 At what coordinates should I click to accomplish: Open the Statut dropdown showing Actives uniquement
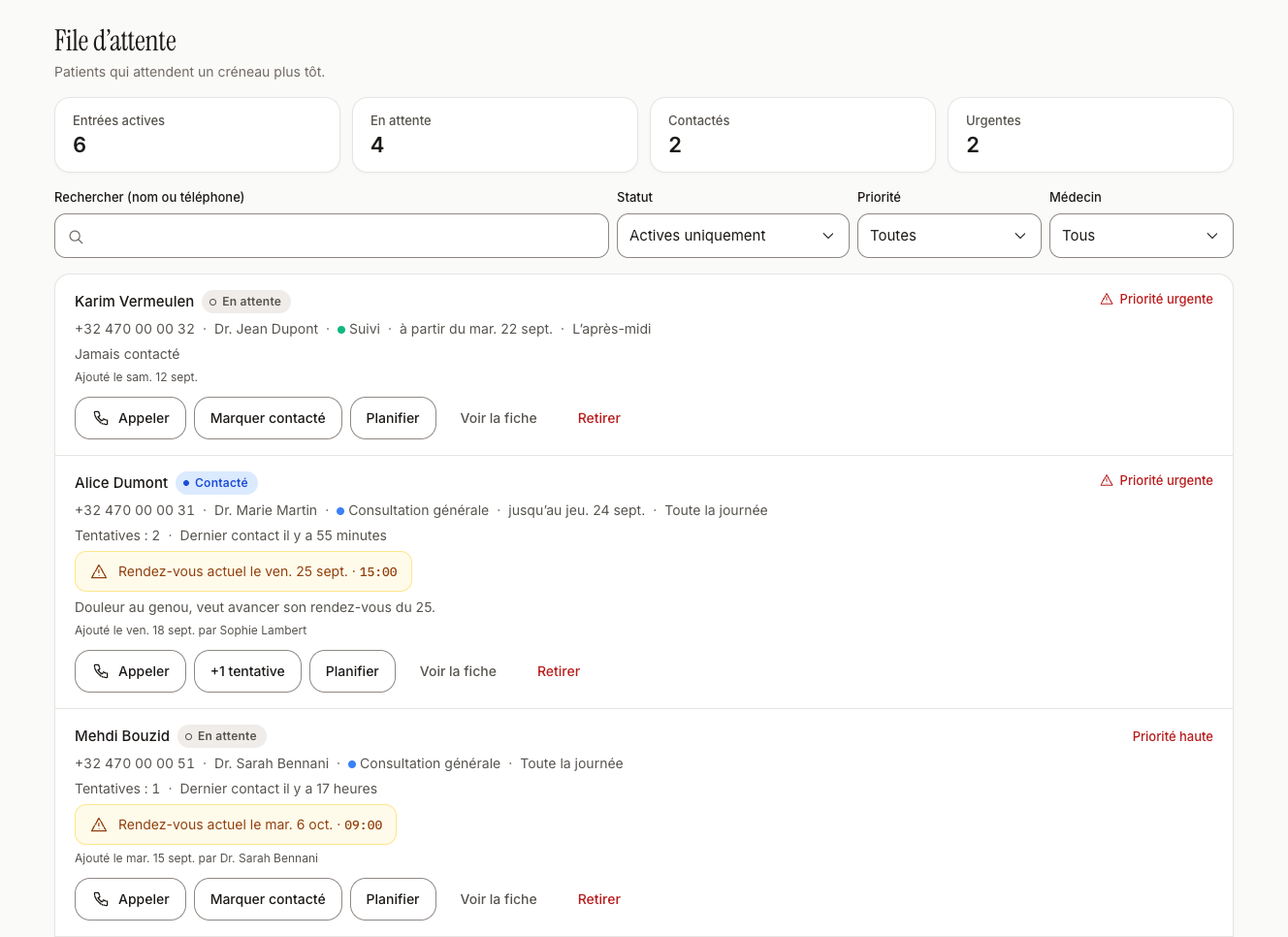[x=733, y=236]
